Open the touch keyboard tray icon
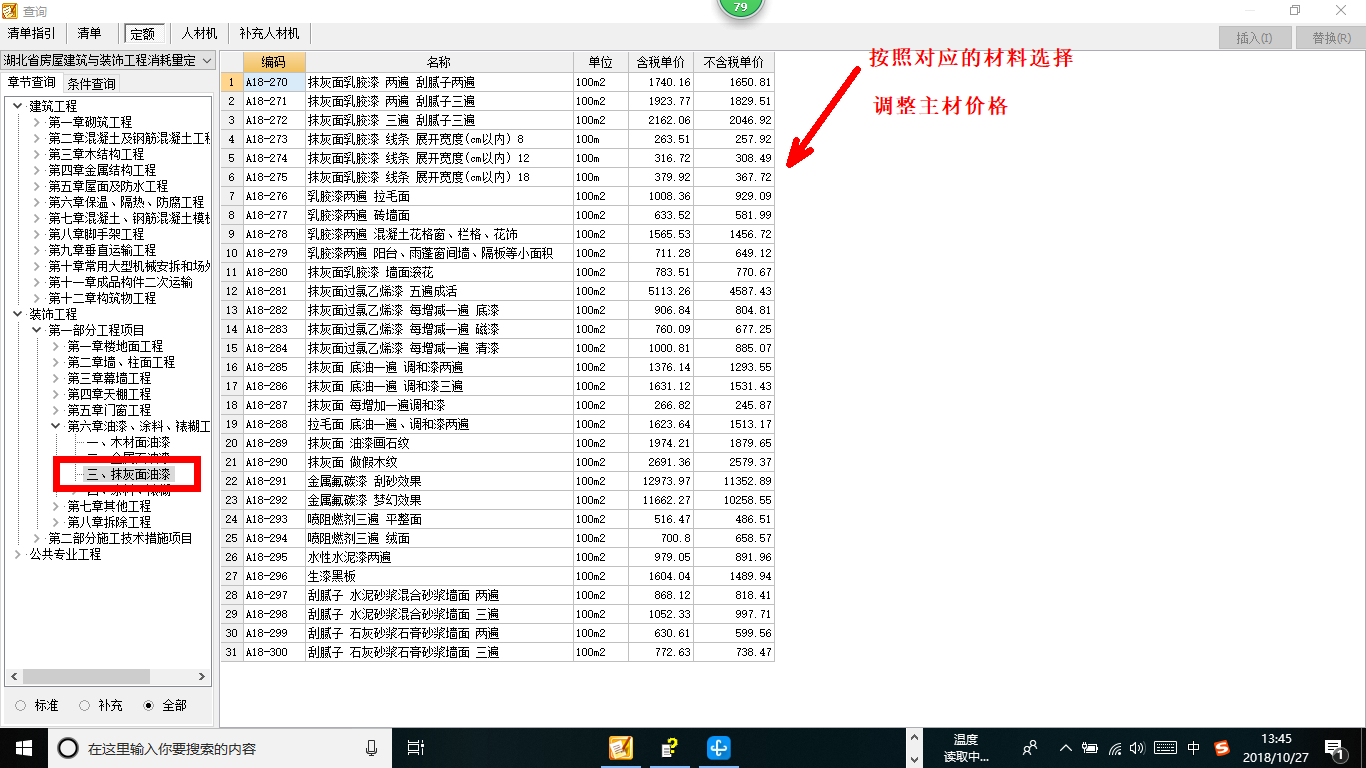1366x768 pixels. click(1165, 748)
